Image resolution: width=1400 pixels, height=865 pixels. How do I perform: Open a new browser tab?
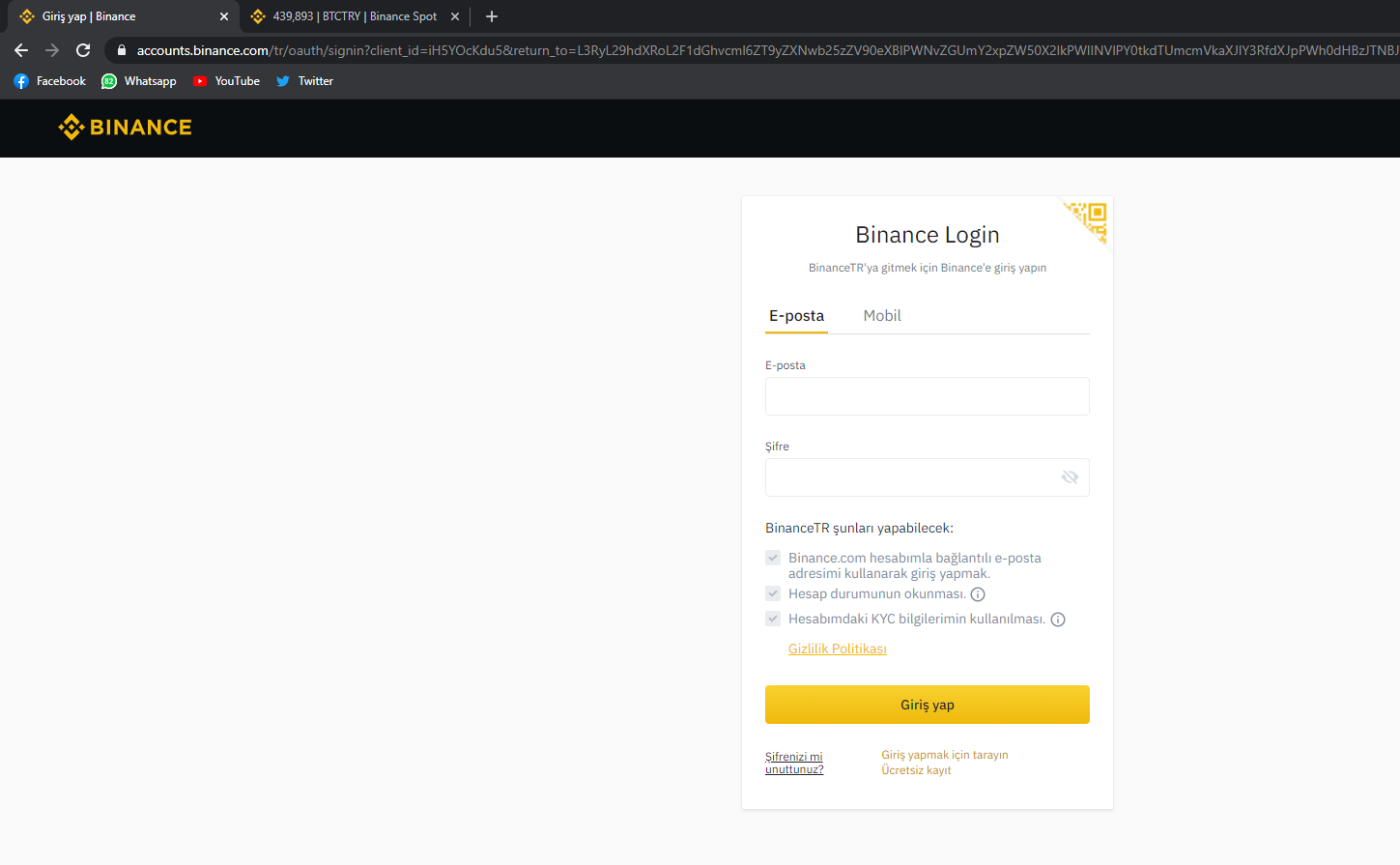[x=492, y=16]
